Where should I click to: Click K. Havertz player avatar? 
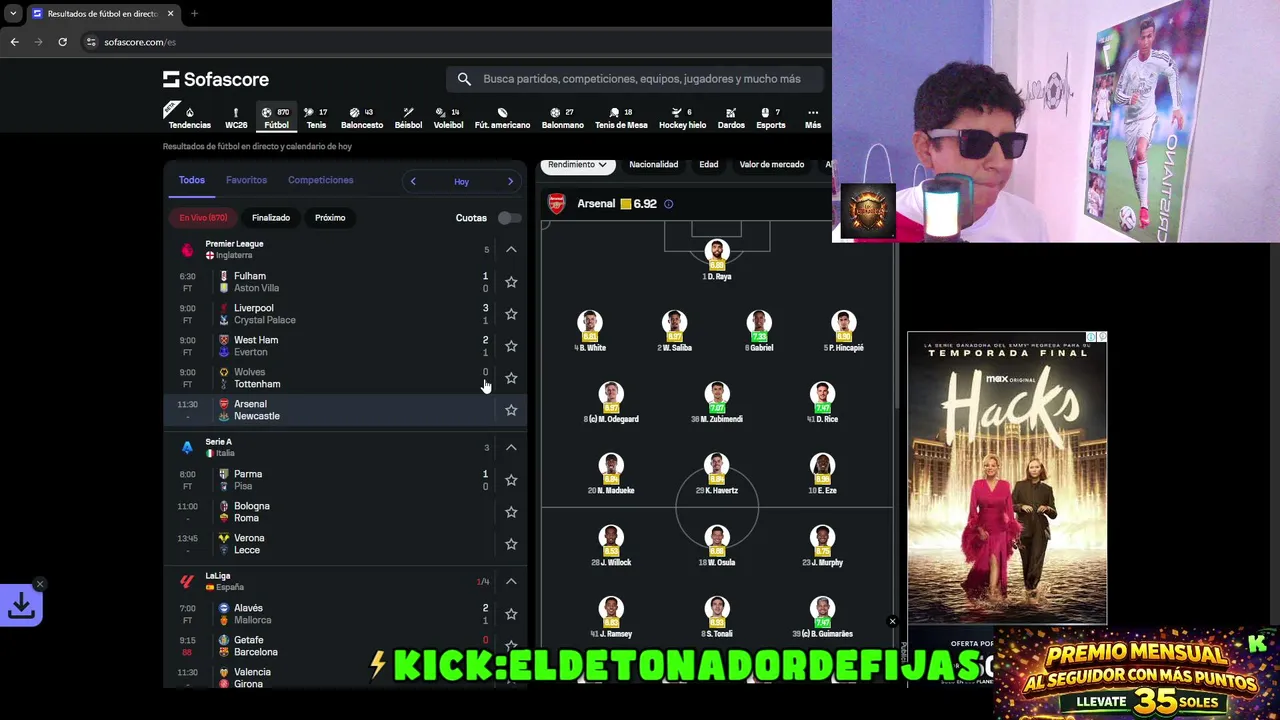coord(717,466)
